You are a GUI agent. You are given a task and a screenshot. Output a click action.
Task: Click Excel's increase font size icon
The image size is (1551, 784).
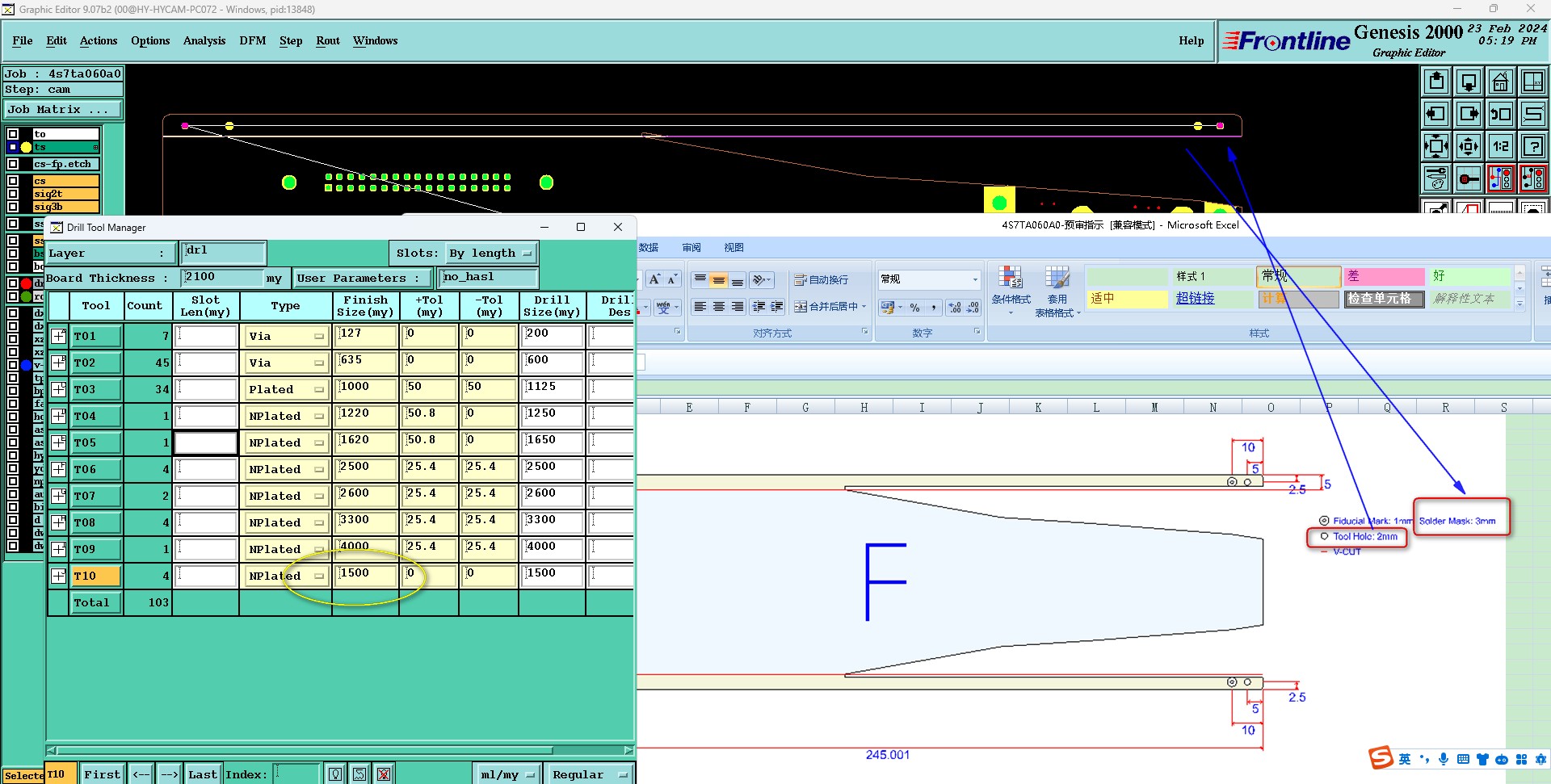(x=655, y=279)
